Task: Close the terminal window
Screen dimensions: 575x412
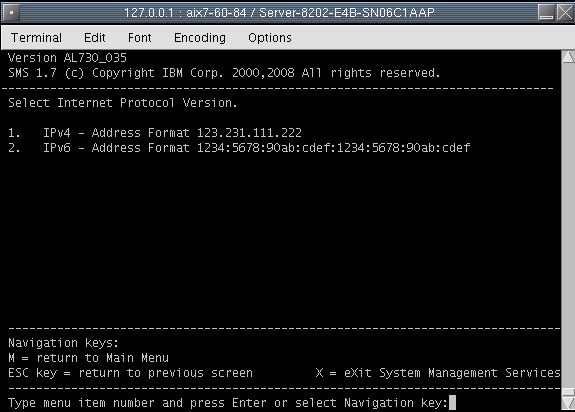Action: click(x=565, y=12)
